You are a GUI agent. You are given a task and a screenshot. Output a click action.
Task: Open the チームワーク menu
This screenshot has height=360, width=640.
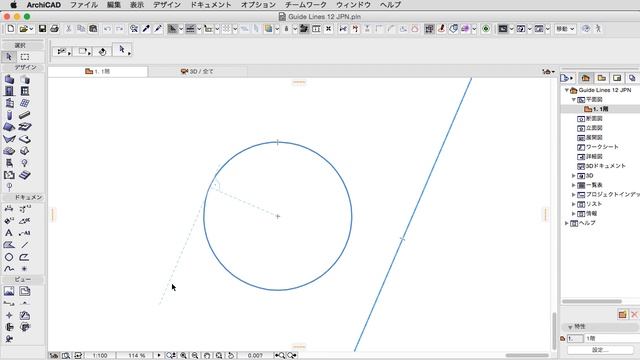306,5
